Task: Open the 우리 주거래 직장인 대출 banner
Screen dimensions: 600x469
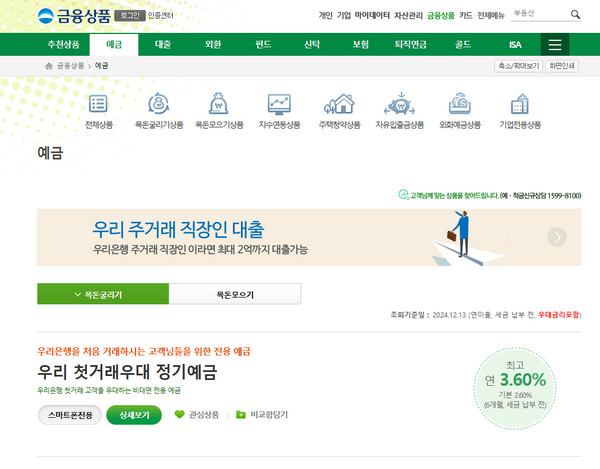Action: pos(309,237)
